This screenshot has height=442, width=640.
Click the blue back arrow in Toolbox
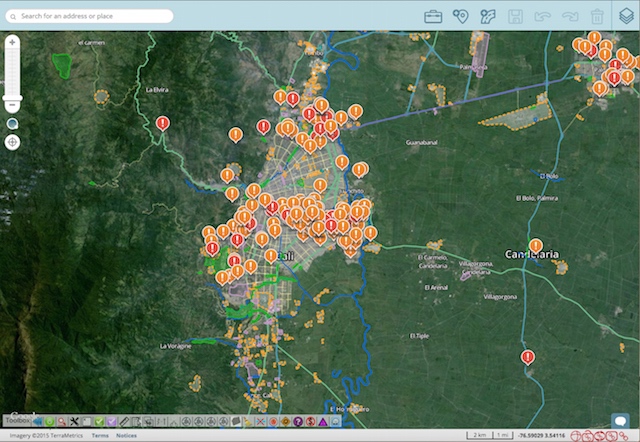pyautogui.click(x=38, y=421)
